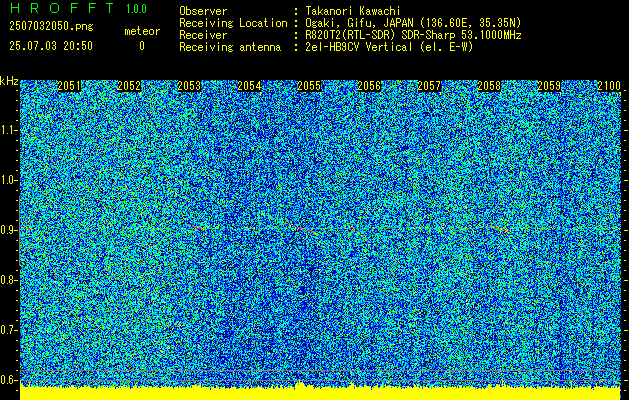
Task: Click the Receiving Location label
Action: point(233,23)
